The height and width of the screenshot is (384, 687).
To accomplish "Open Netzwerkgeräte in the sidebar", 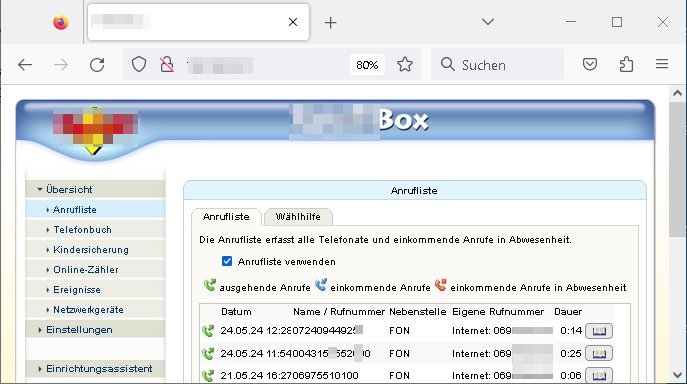I will (95, 309).
